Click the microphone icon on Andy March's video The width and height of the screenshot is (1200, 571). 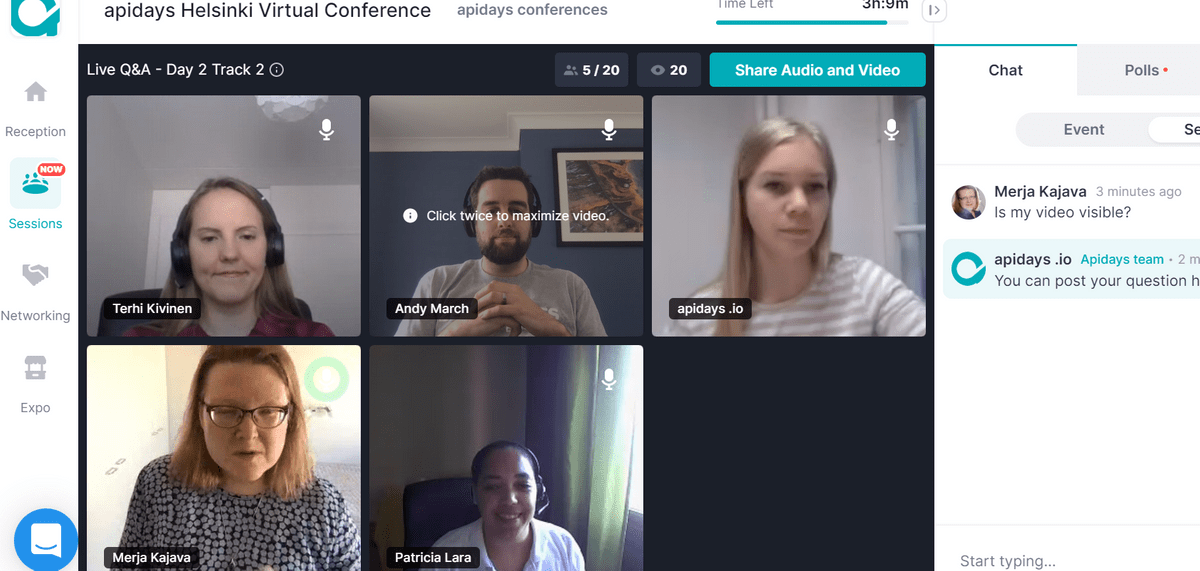point(609,129)
